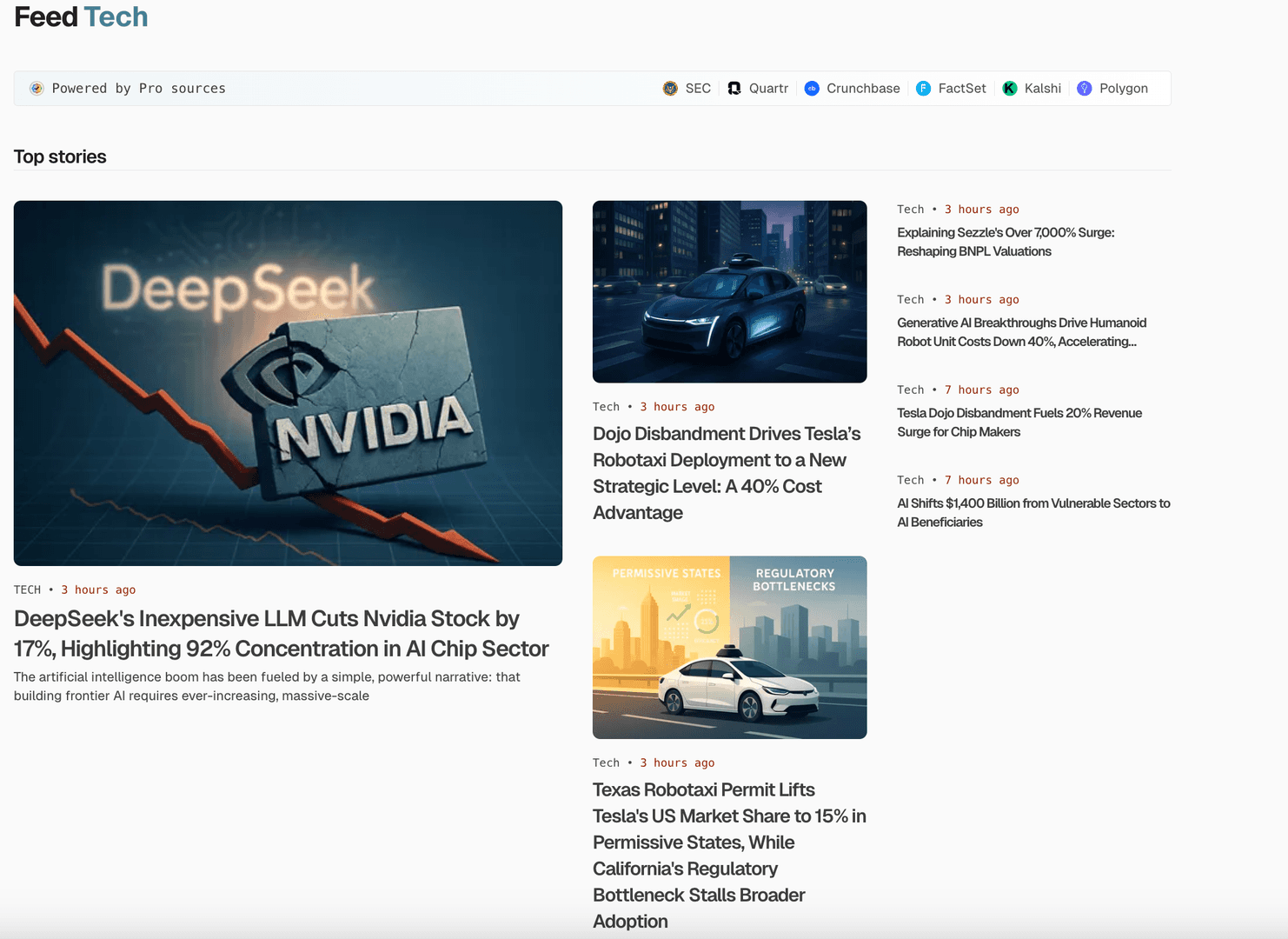Viewport: 1288px width, 939px height.
Task: Click the Feed Tech page title
Action: coord(81,17)
